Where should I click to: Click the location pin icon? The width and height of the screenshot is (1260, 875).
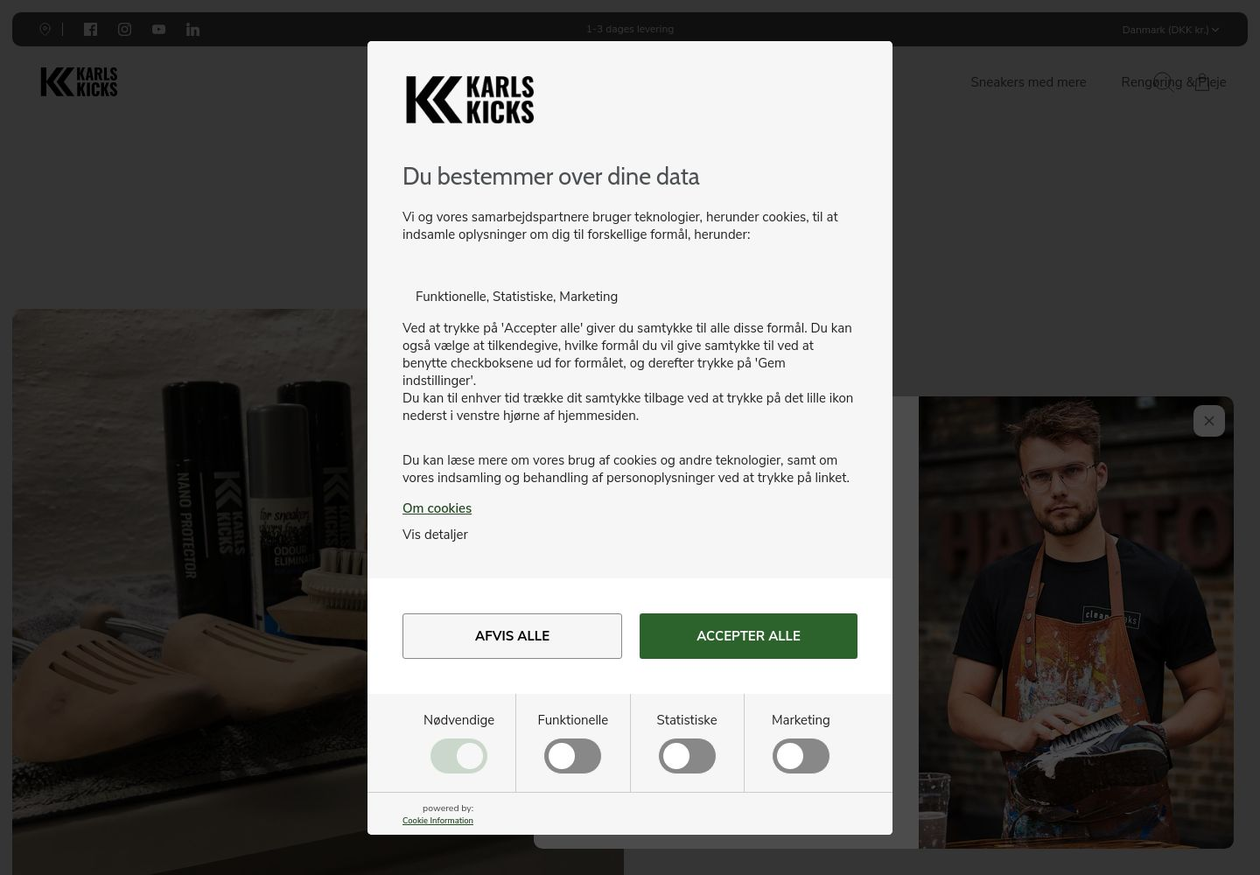[45, 29]
